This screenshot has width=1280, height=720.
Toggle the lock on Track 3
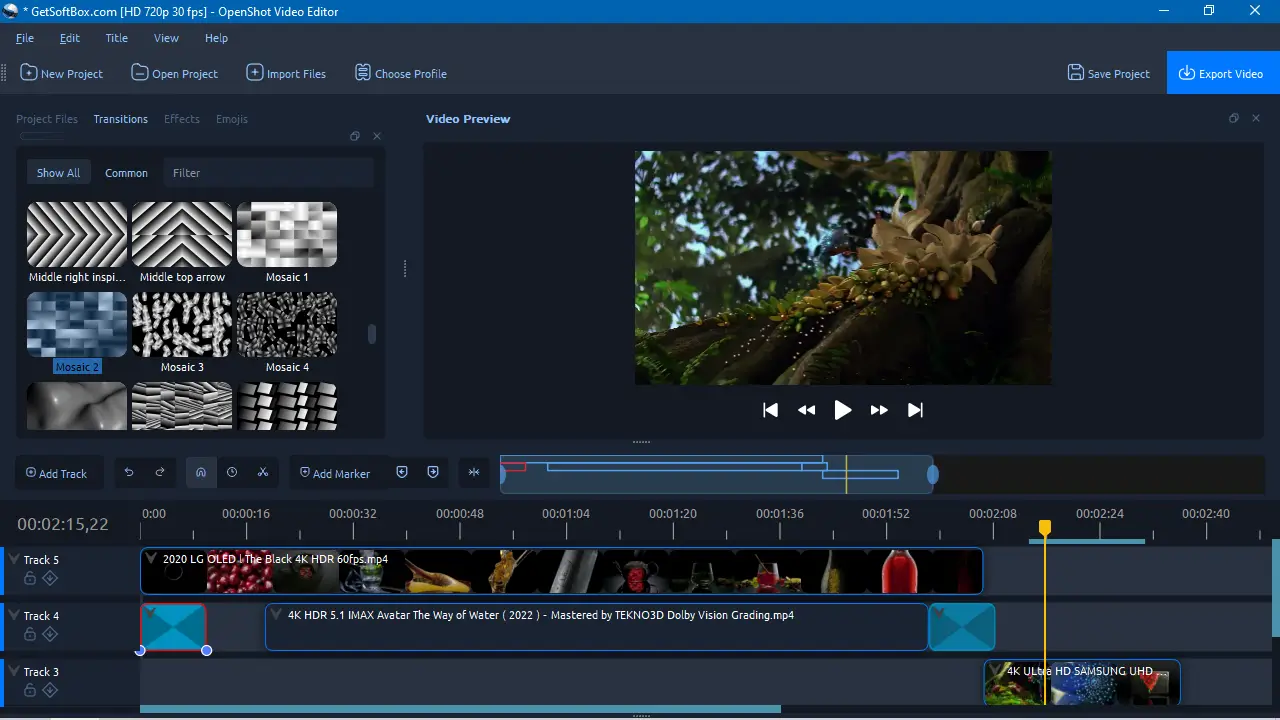[29, 690]
